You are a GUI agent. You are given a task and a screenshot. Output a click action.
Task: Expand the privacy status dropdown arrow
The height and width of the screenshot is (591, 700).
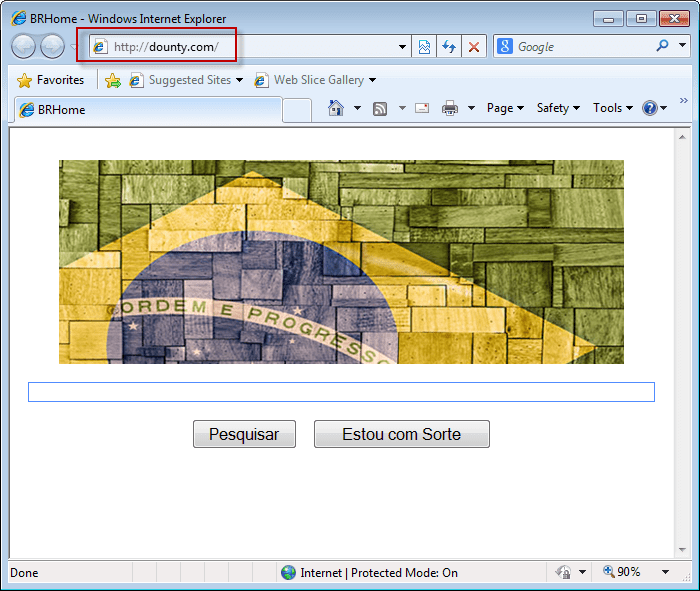coord(582,572)
